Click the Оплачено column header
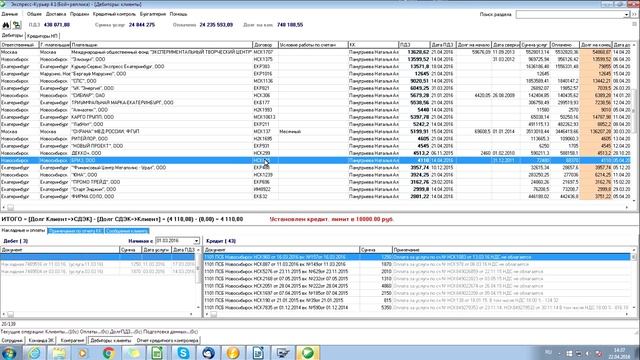Viewport: 640px width, 360px height. (x=564, y=44)
